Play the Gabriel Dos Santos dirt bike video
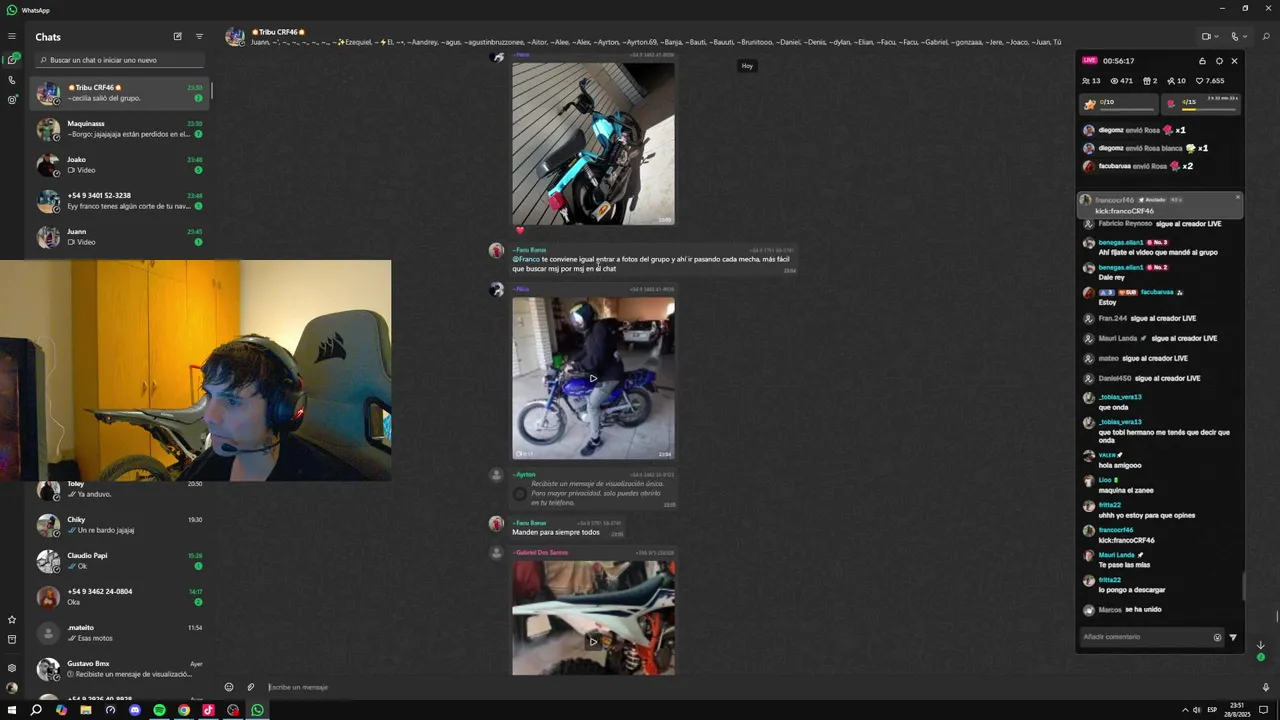 [x=593, y=642]
